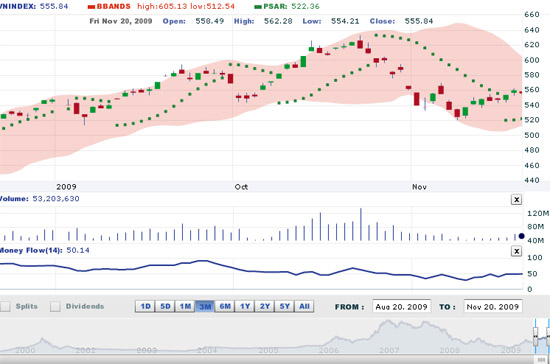Screen dimensions: 550x364
Task: Close the Volume indicator panel
Action: [516, 200]
